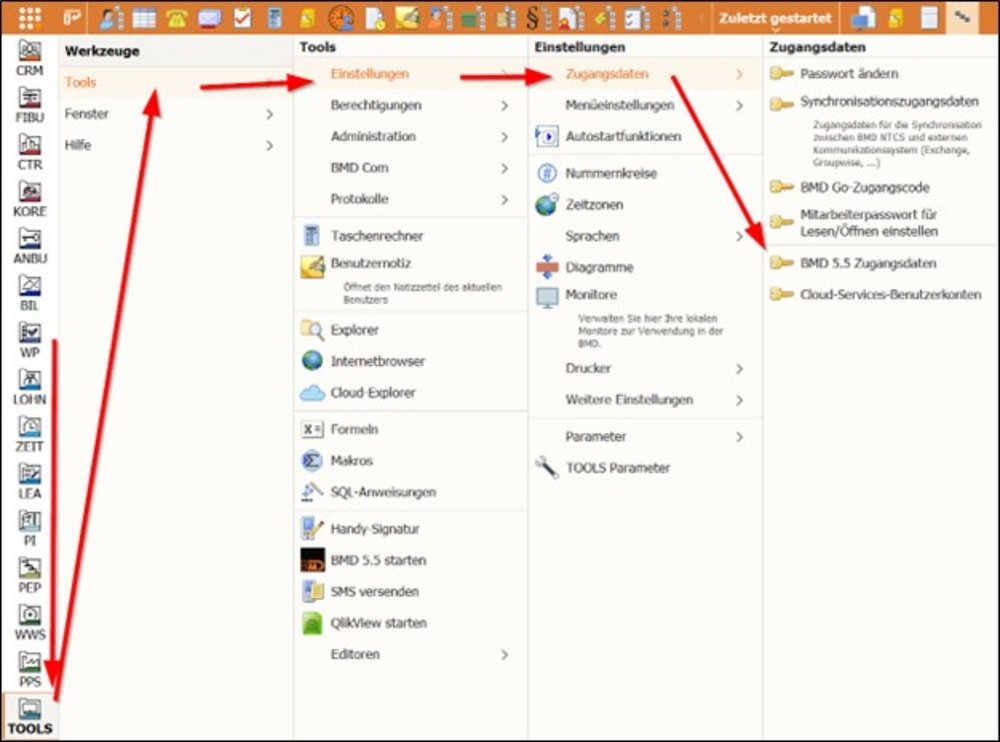
Task: Open Passwort ändern
Action: 848,74
